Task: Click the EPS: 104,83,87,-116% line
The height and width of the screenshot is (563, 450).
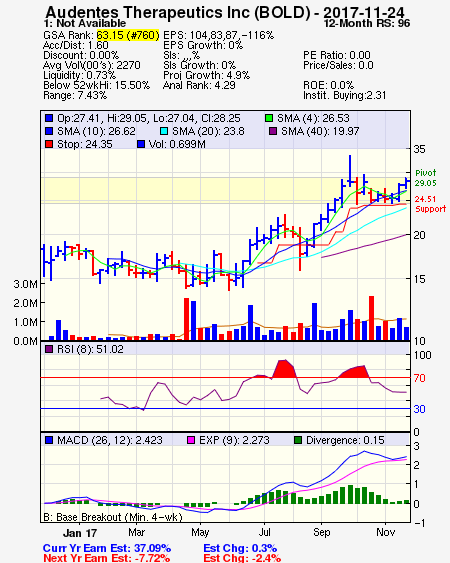Action: point(218,35)
